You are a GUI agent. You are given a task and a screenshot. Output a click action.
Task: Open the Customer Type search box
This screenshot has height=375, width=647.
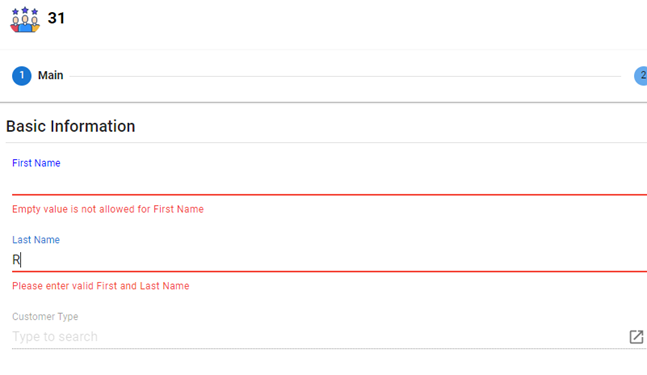pyautogui.click(x=320, y=337)
